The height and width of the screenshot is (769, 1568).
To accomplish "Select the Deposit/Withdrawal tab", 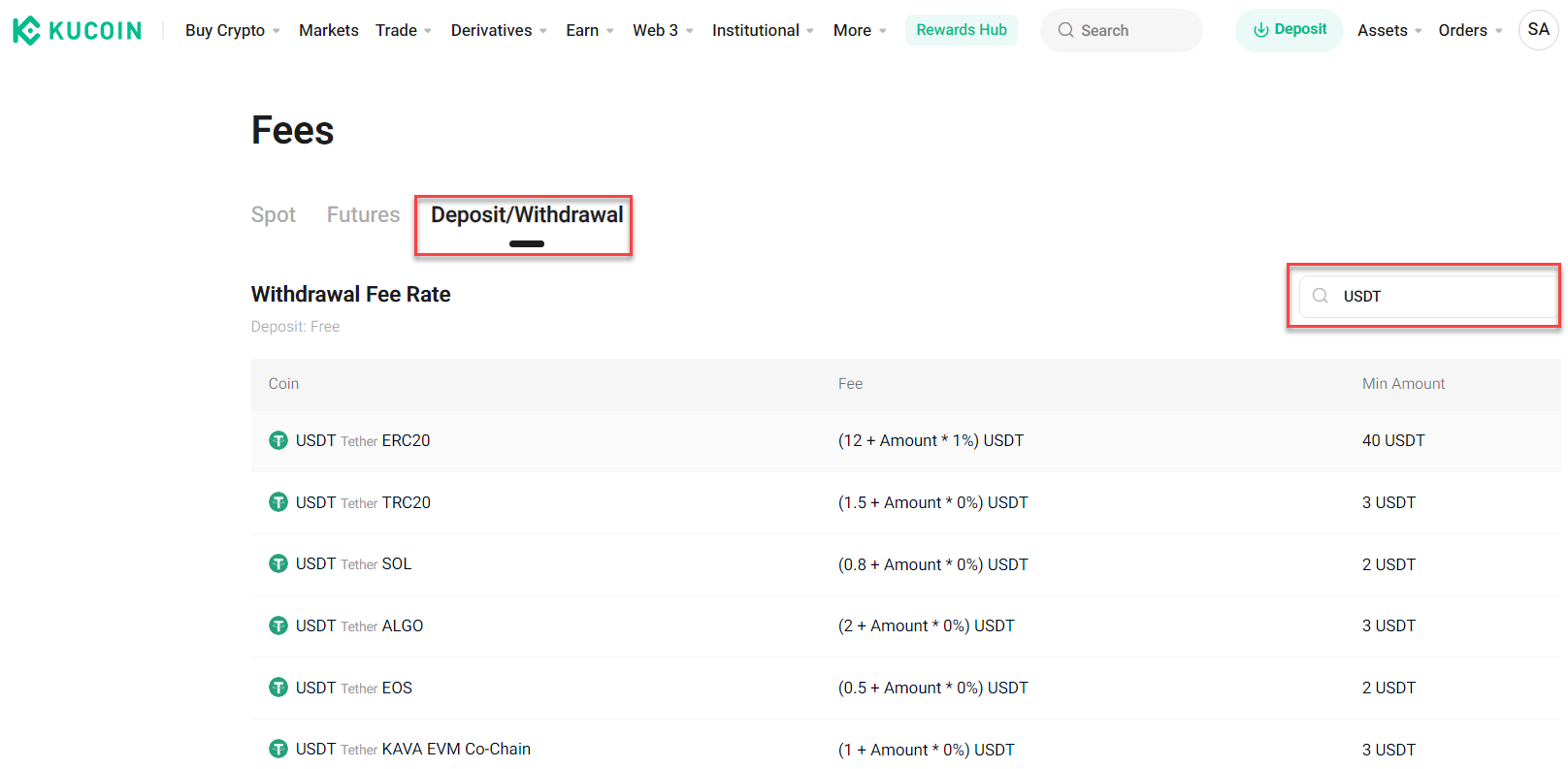I will 527,215.
